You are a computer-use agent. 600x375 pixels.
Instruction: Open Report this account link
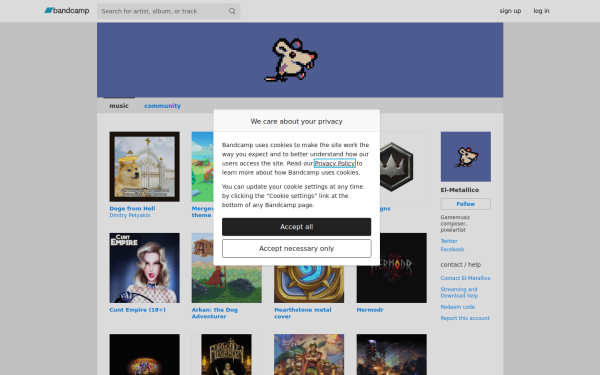pyautogui.click(x=465, y=318)
